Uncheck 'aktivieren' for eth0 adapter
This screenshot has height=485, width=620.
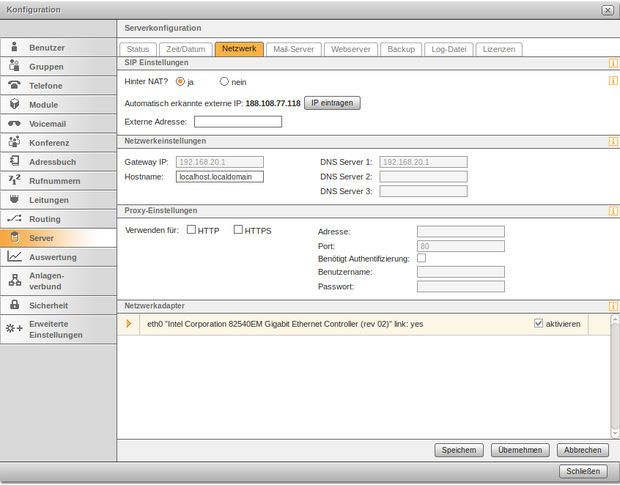pyautogui.click(x=539, y=324)
